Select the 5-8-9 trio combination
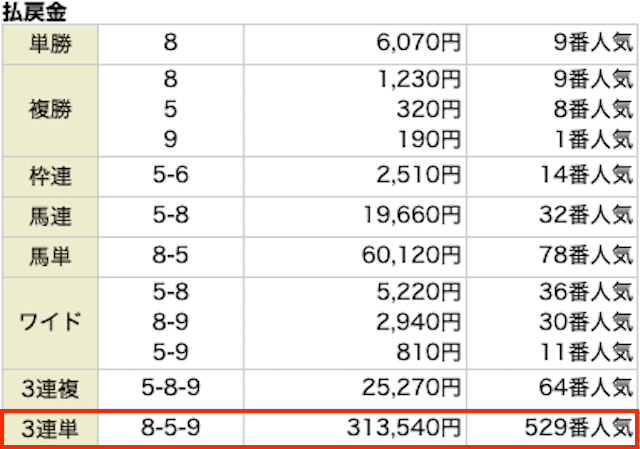The width and height of the screenshot is (640, 449). tap(171, 388)
